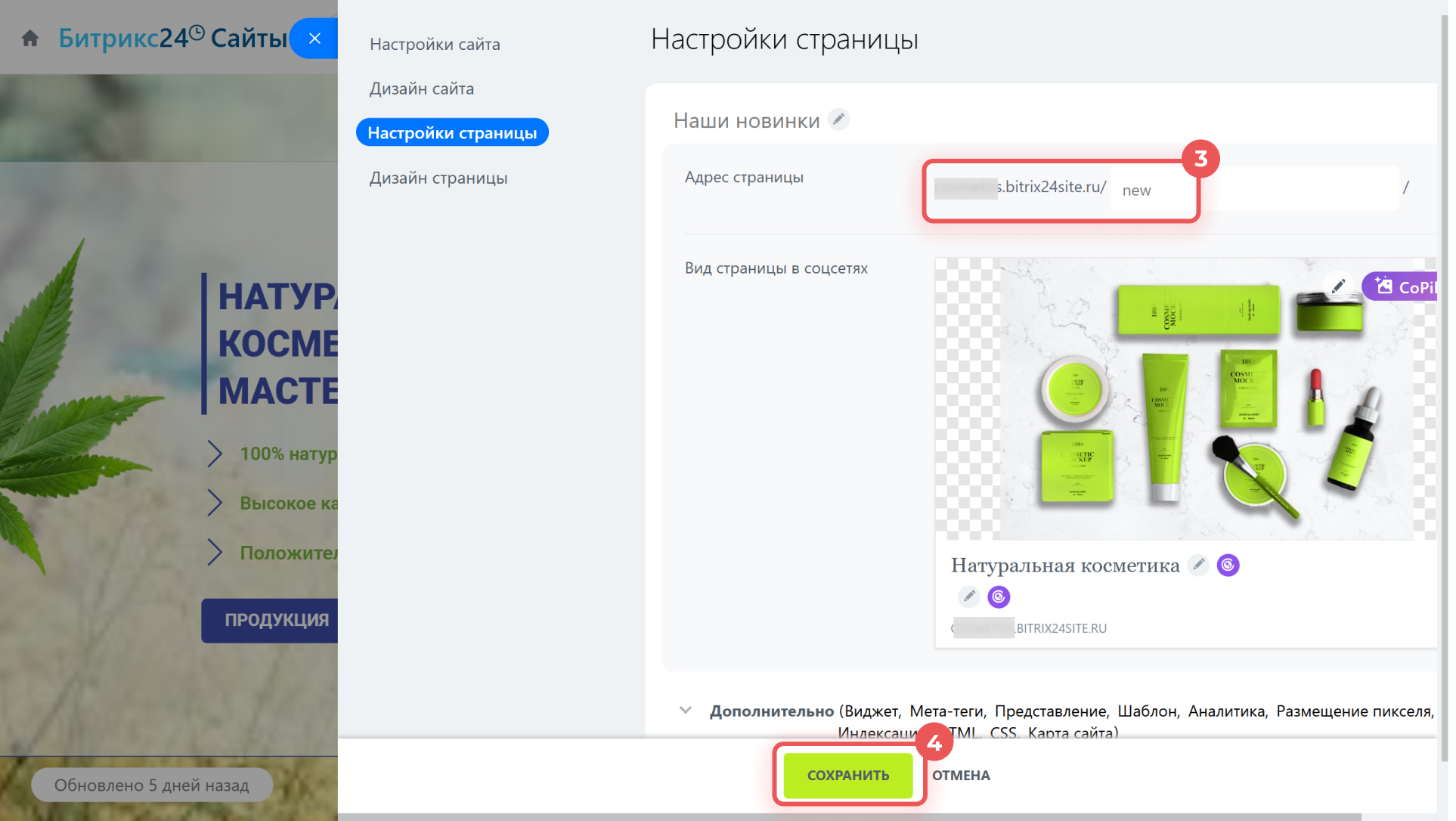The width and height of the screenshot is (1456, 821).
Task: Click the green СОХРАНИТЬ button
Action: 847,775
